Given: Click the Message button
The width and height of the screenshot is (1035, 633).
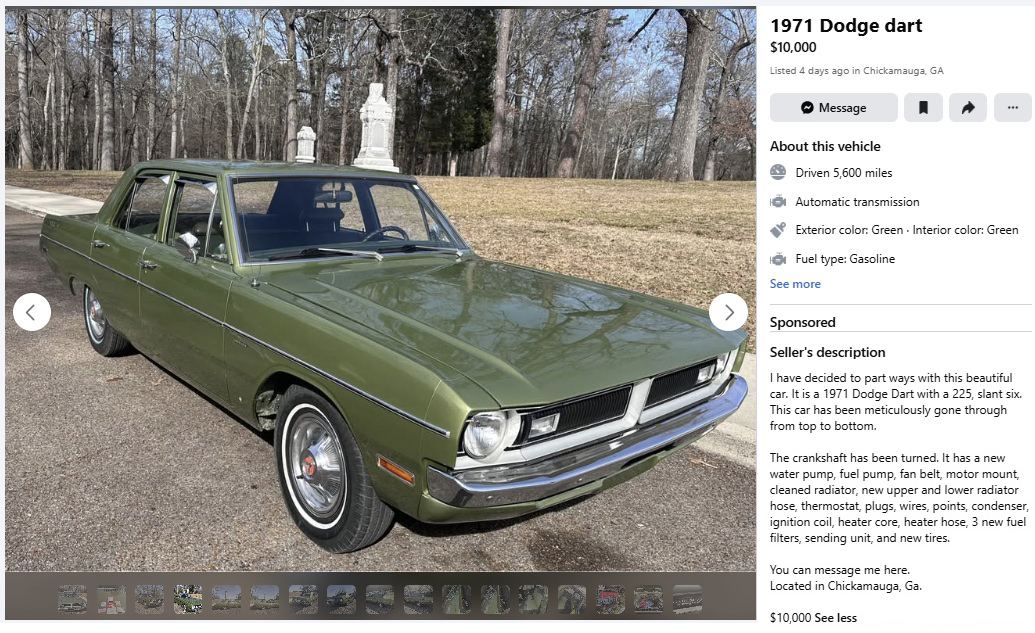Looking at the screenshot, I should (x=833, y=108).
